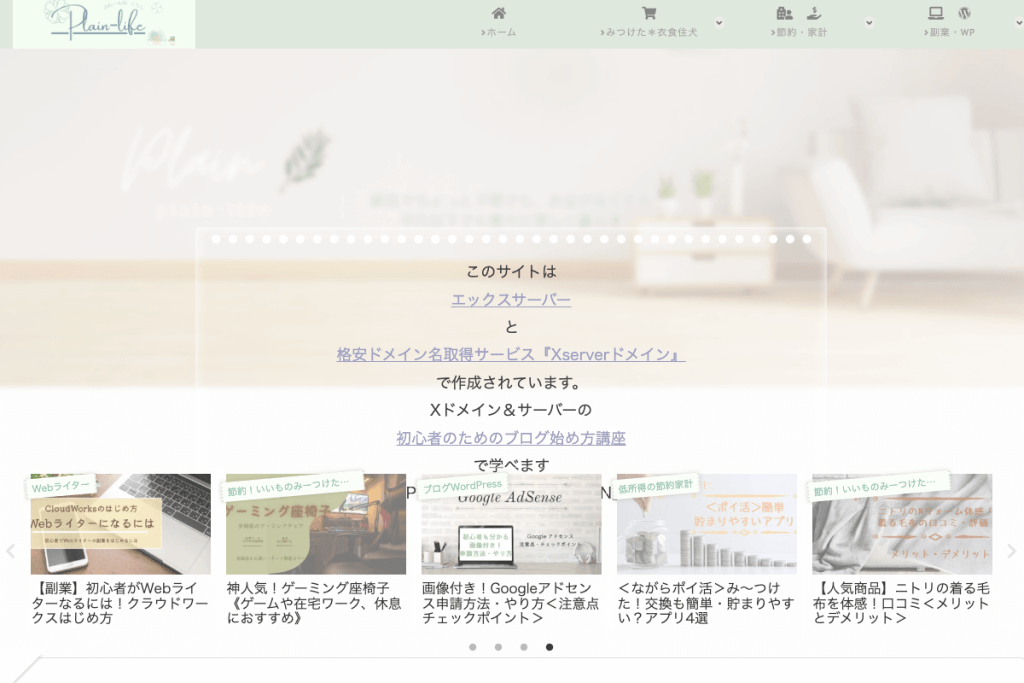
Task: Click the ブログ始め方講座 link
Action: pos(511,439)
